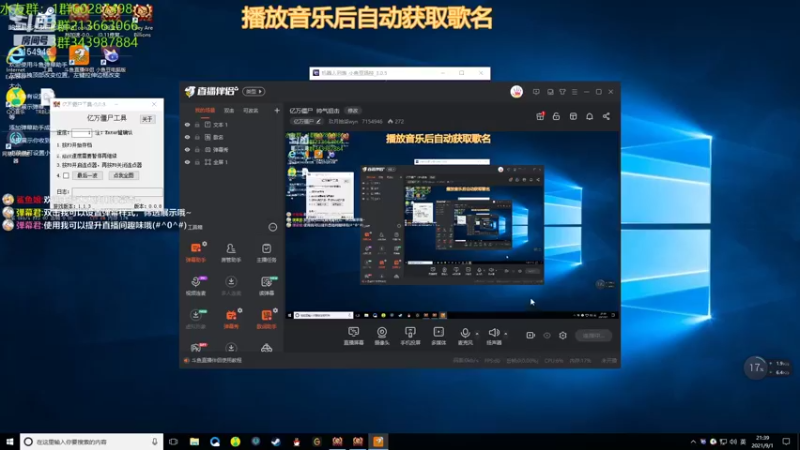
Task: Open the 歌词助手 lyrics helper tool
Action: (266, 318)
